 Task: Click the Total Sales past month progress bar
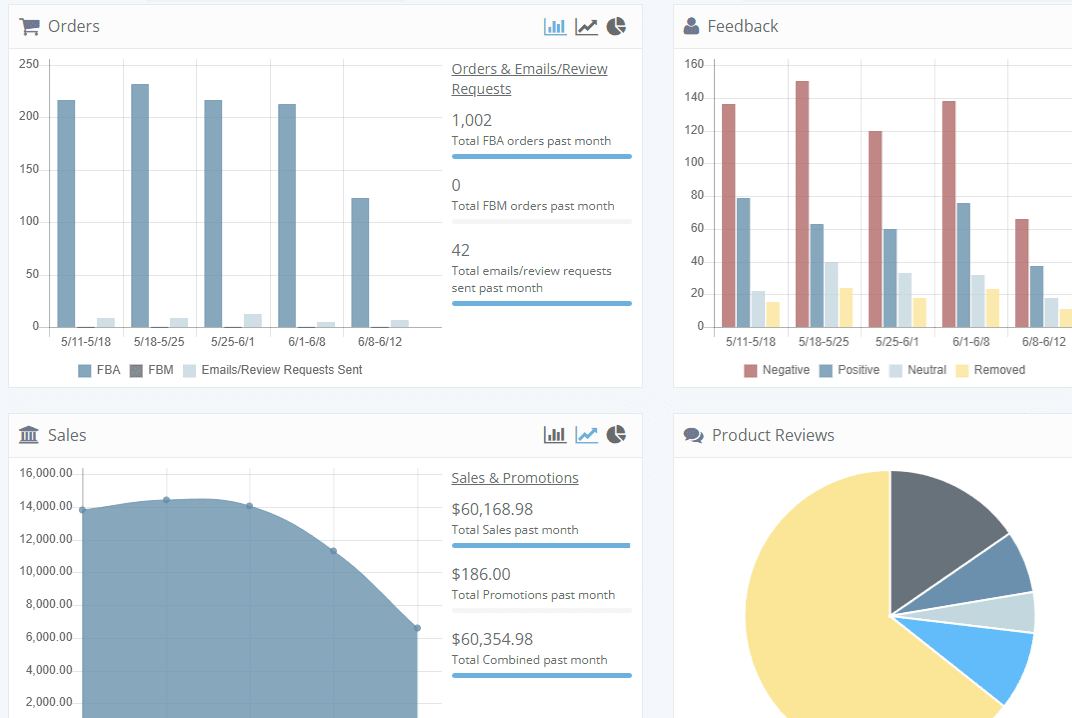[541, 546]
